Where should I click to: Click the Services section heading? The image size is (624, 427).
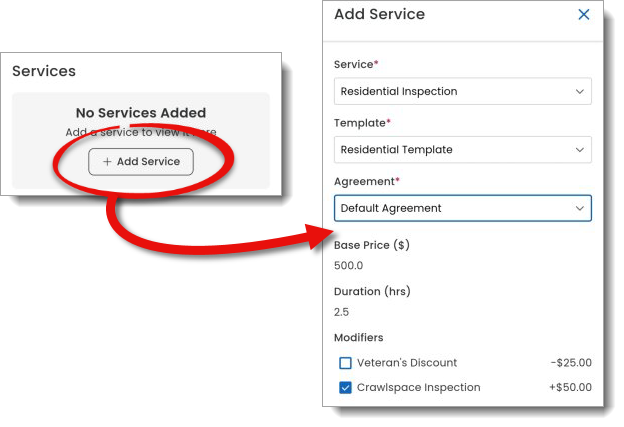44,72
